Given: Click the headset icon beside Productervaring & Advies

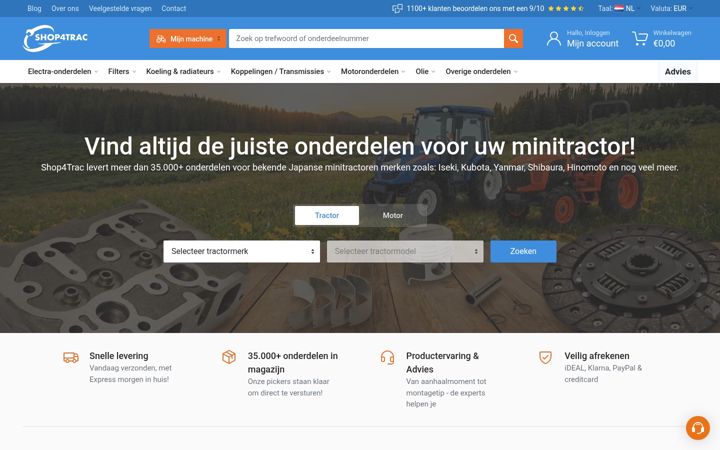Looking at the screenshot, I should (x=387, y=357).
